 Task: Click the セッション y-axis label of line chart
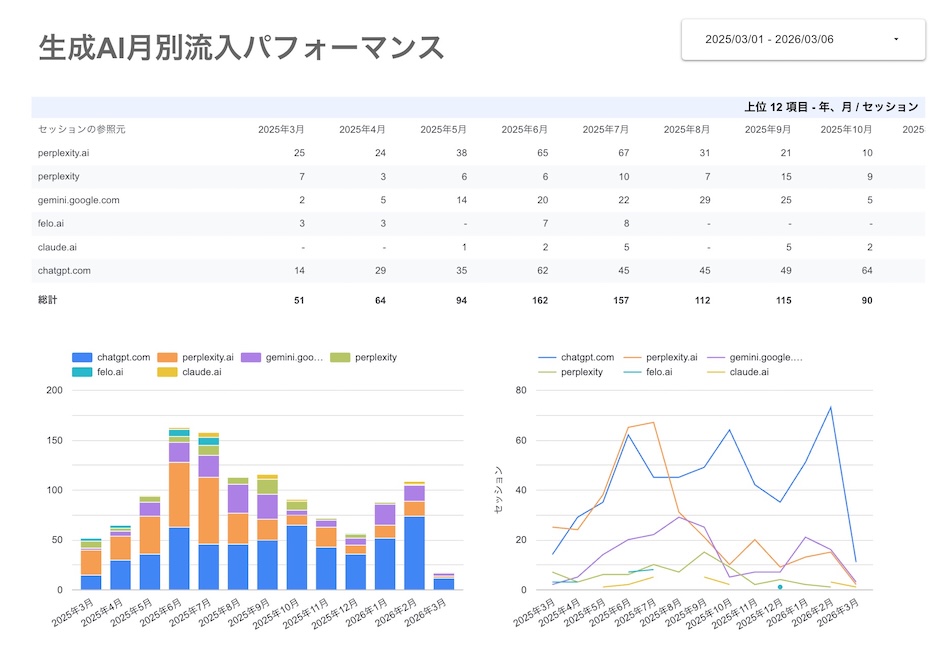[x=498, y=490]
